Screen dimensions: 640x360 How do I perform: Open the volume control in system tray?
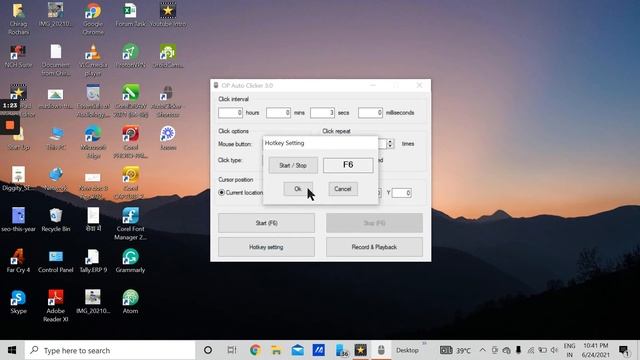click(554, 350)
